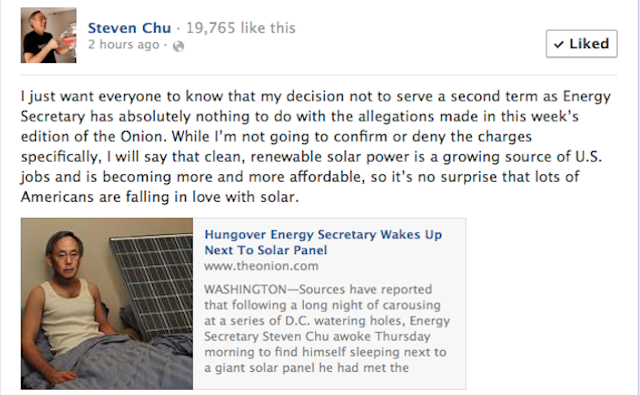Click the 'like this' label beside the count
This screenshot has width=640, height=395.
268,28
